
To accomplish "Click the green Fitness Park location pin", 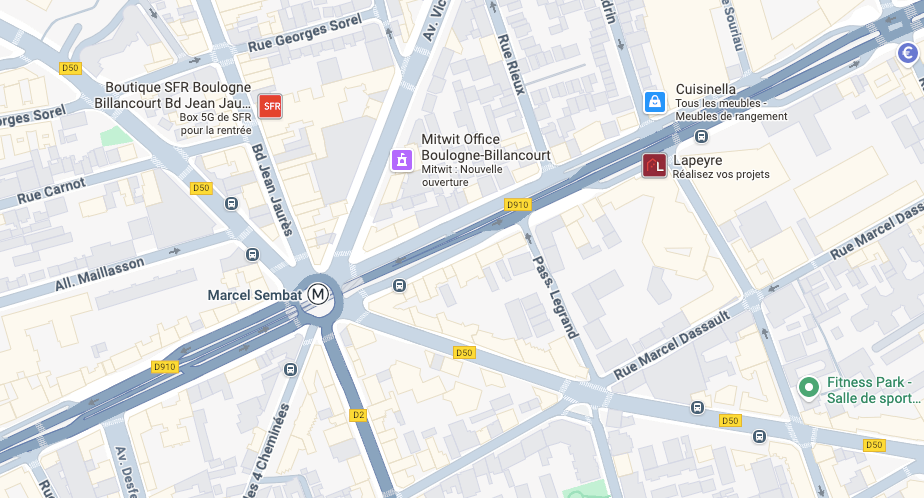I will (x=809, y=388).
